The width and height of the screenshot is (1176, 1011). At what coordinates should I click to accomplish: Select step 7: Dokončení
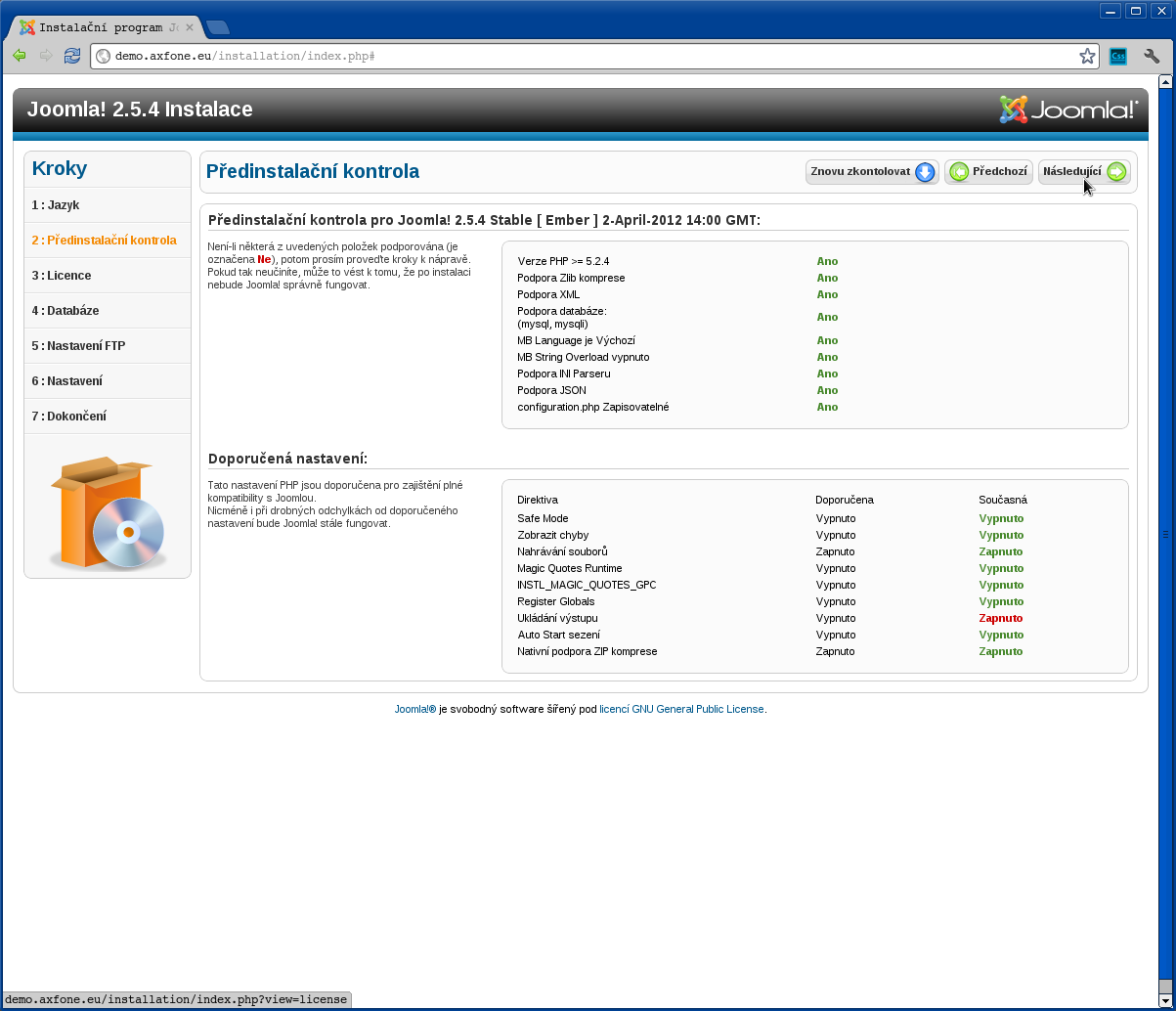69,417
